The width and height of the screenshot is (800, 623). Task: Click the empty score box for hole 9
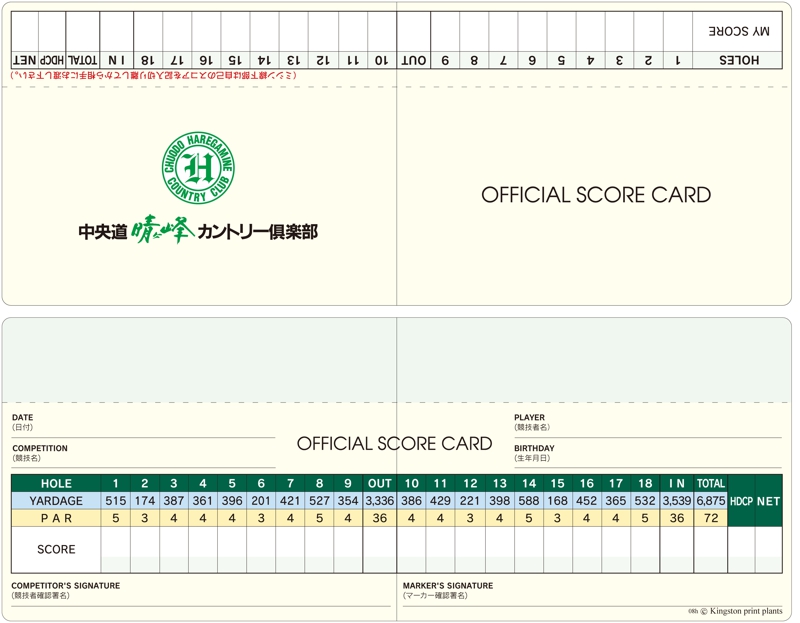[348, 550]
